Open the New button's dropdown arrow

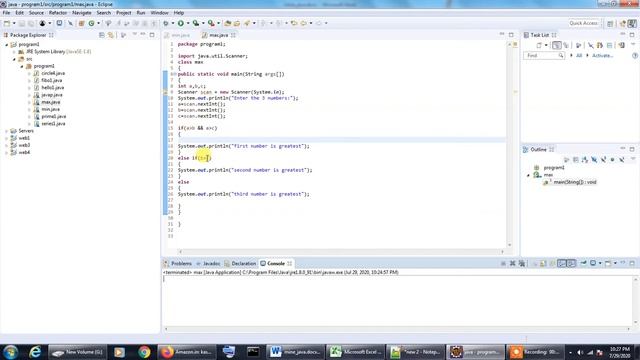14,23
